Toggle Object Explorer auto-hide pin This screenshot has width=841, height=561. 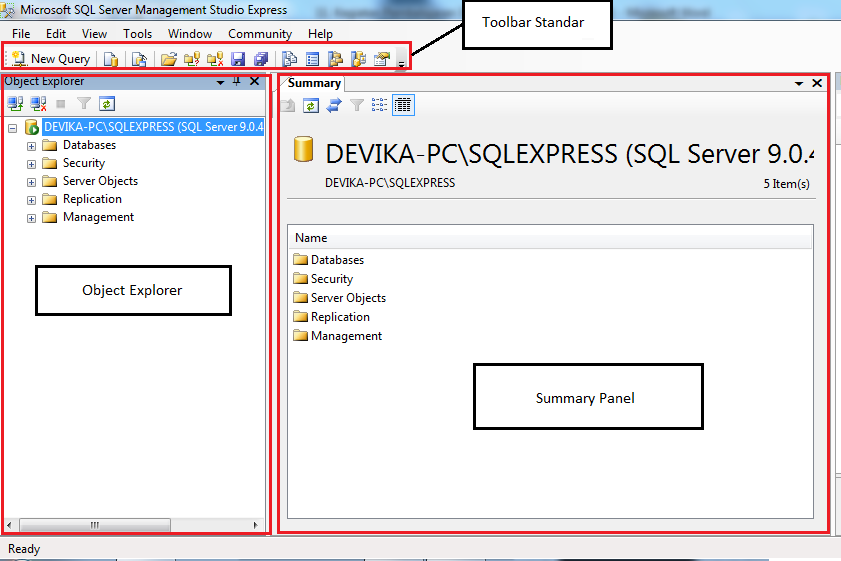237,82
